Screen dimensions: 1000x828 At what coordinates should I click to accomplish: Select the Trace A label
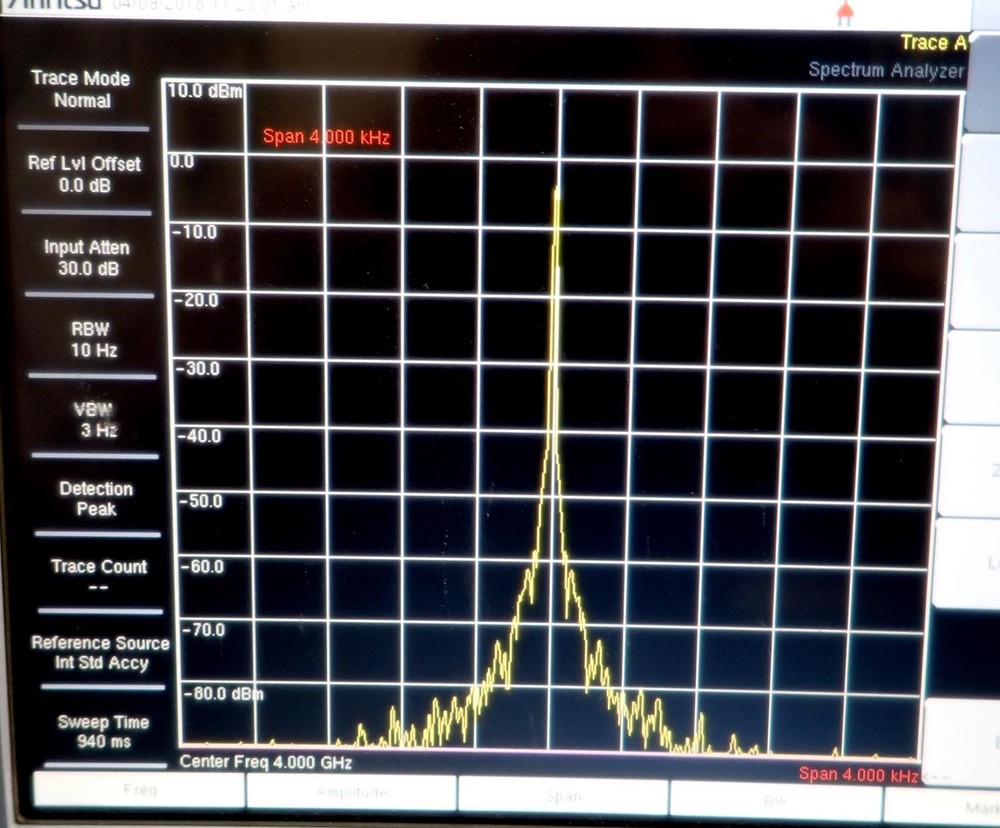pyautogui.click(x=933, y=42)
